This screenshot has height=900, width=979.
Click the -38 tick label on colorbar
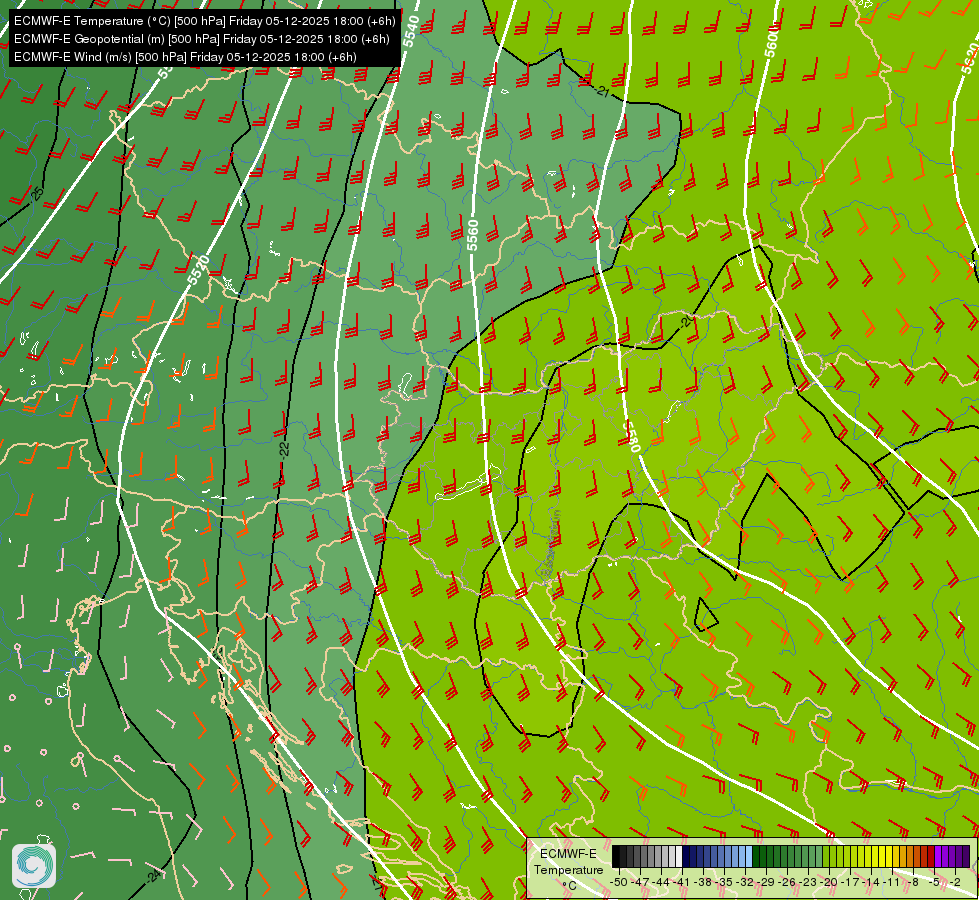704,882
